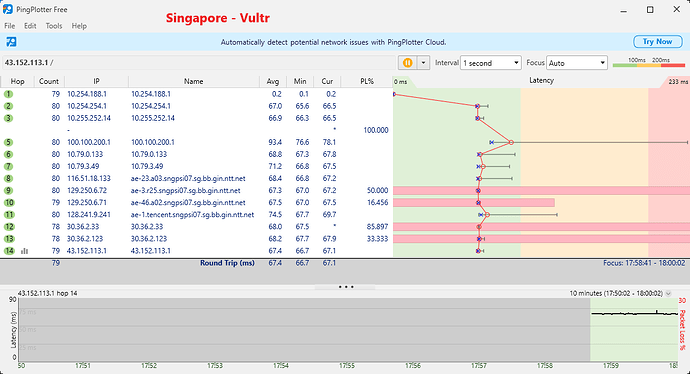Screen dimensions: 690x374
Task: Click the IP column header
Action: 96,81
